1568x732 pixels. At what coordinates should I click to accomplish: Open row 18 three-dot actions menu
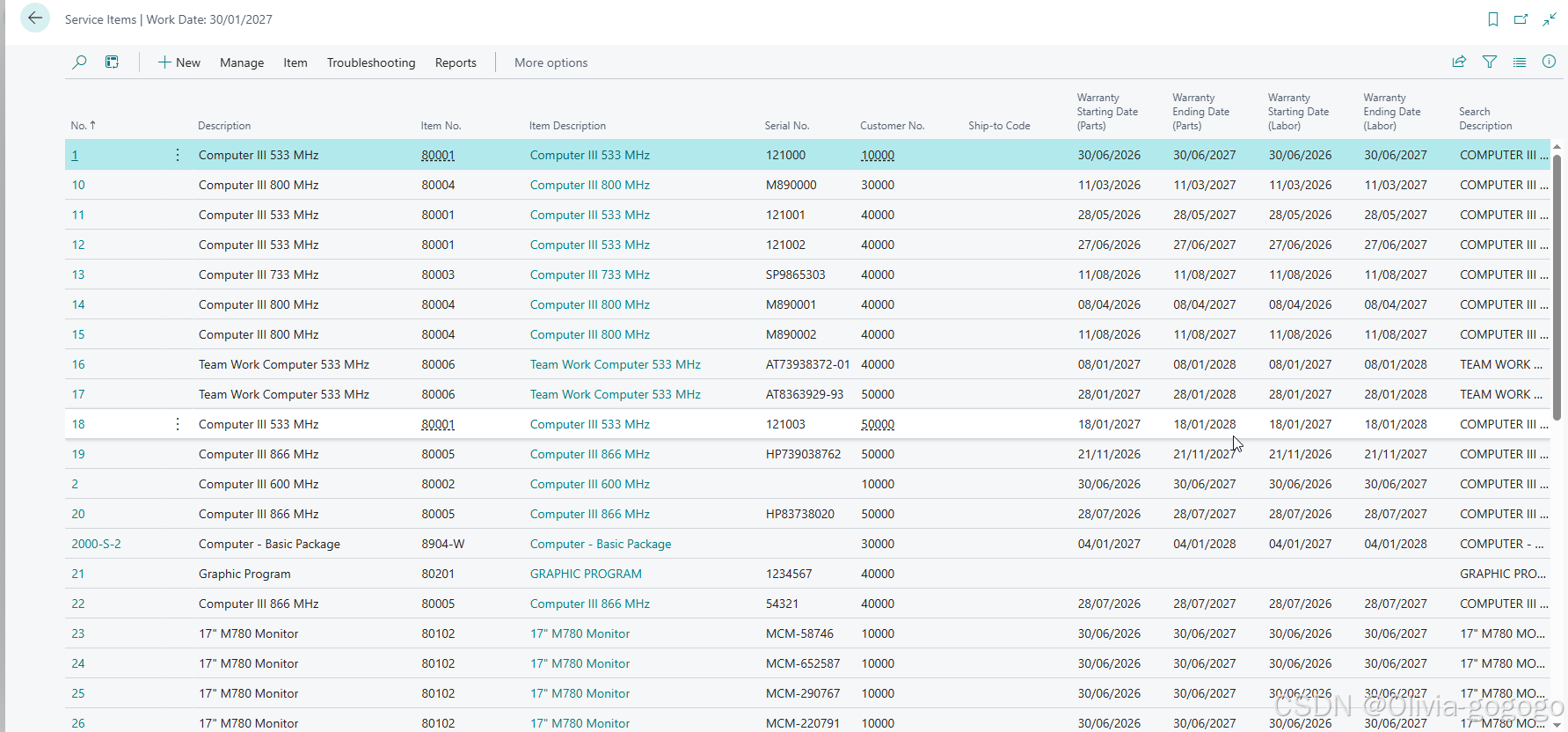178,424
